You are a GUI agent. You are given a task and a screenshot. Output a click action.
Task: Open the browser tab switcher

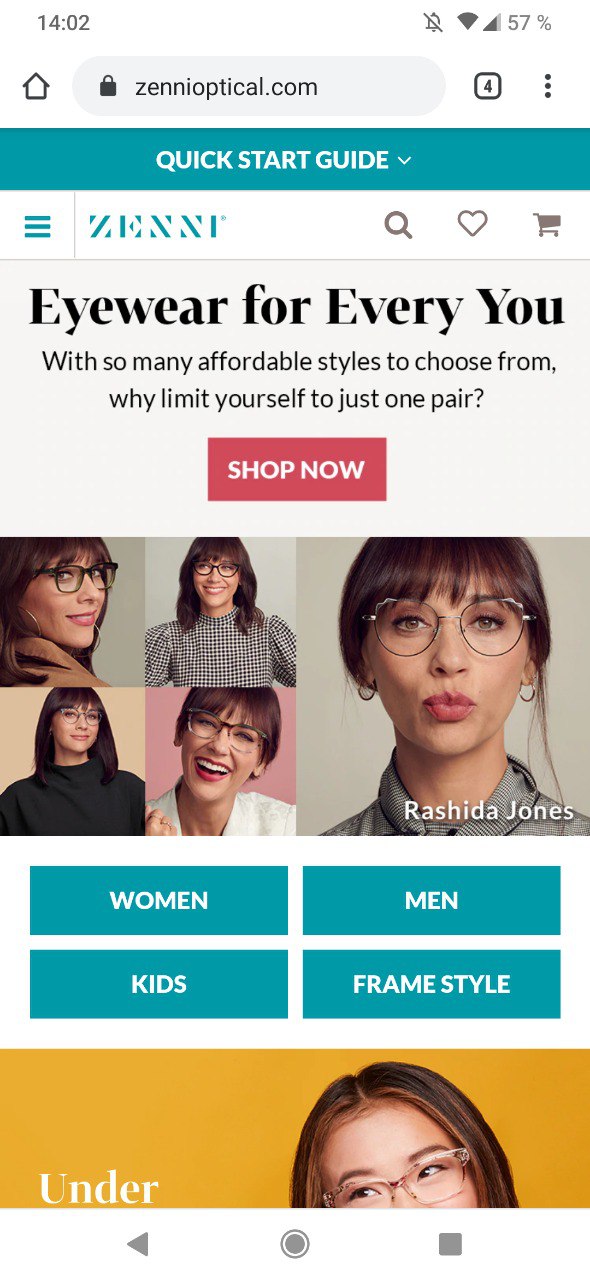click(x=487, y=87)
